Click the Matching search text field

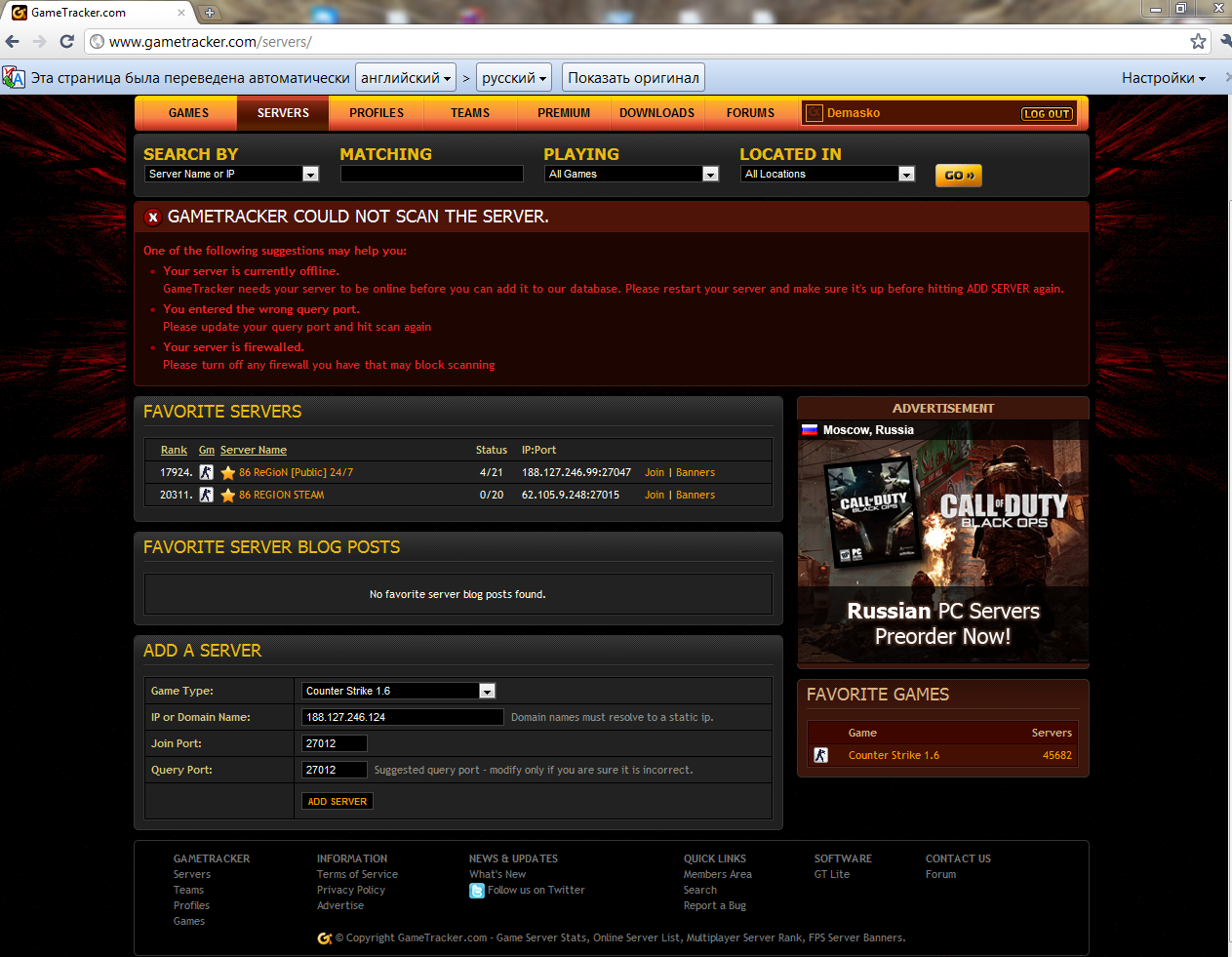pyautogui.click(x=432, y=174)
